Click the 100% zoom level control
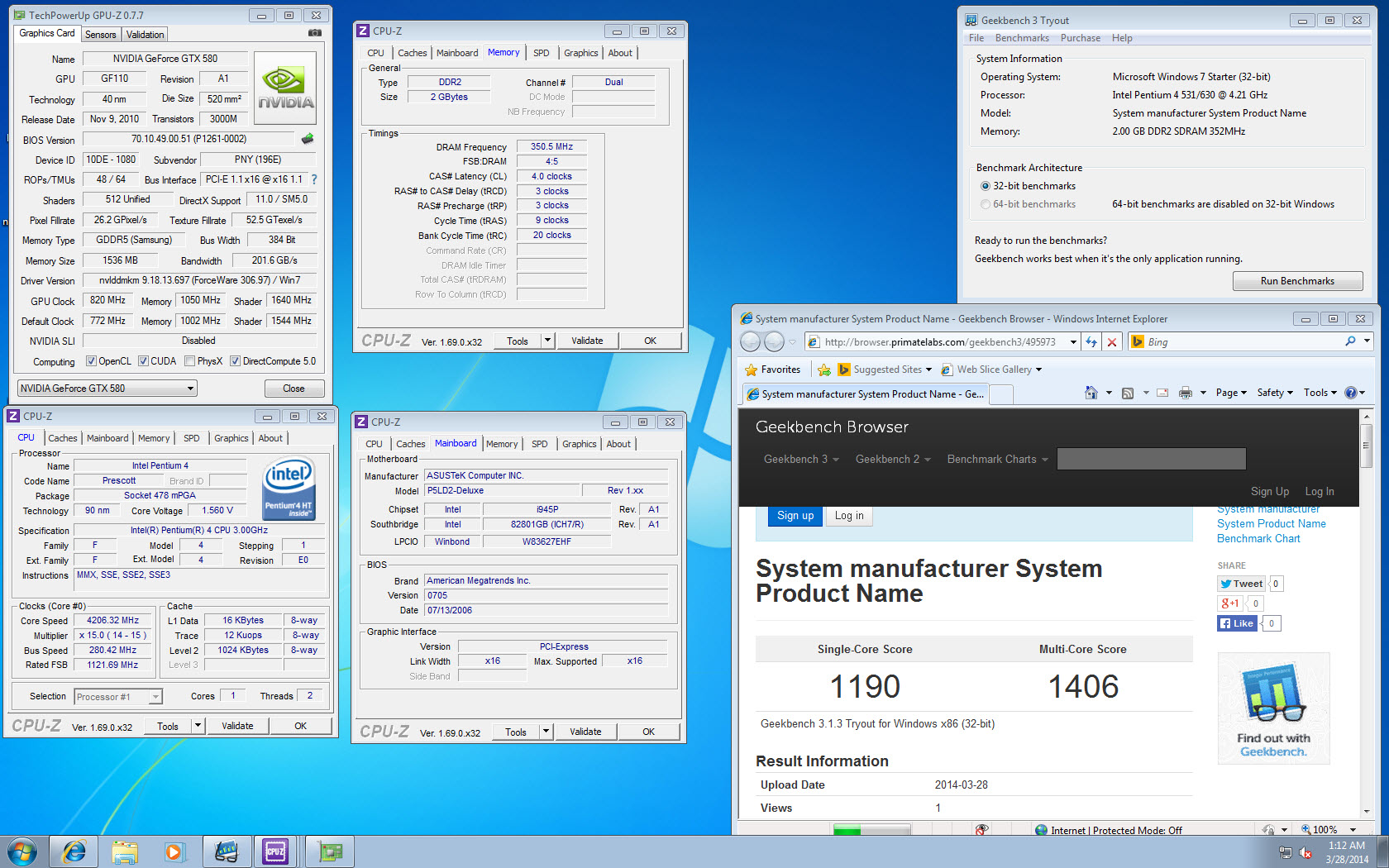The height and width of the screenshot is (868, 1389). tap(1329, 830)
